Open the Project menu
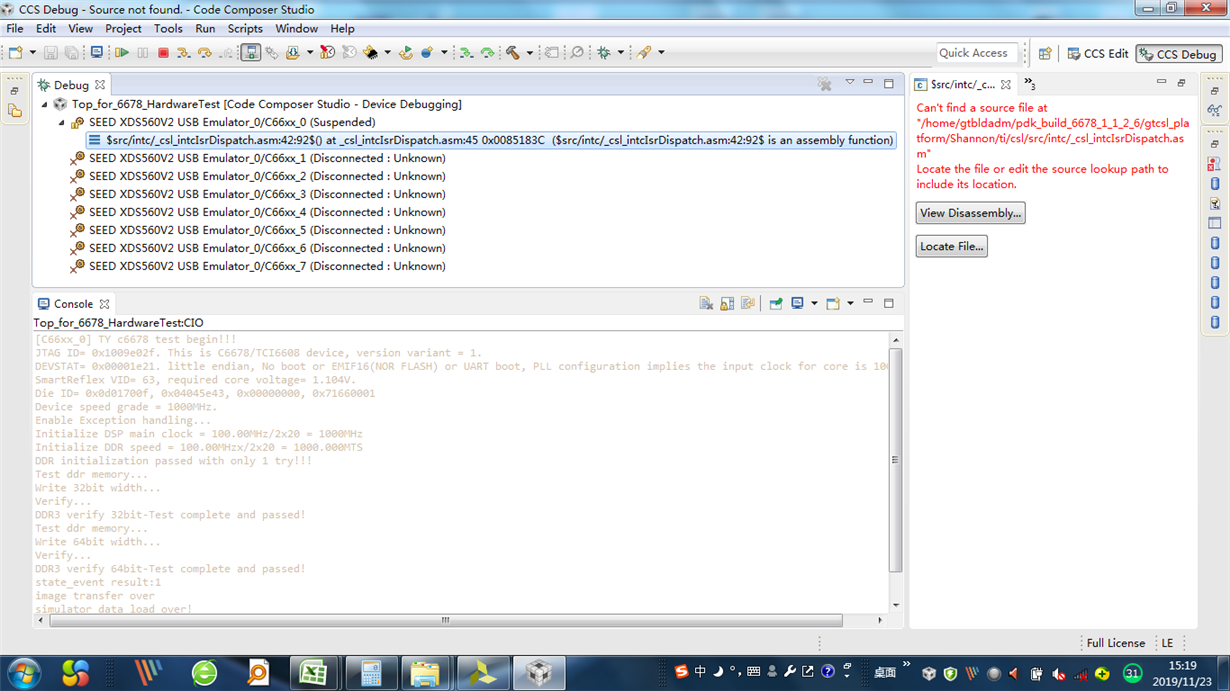This screenshot has height=691, width=1230. click(124, 29)
